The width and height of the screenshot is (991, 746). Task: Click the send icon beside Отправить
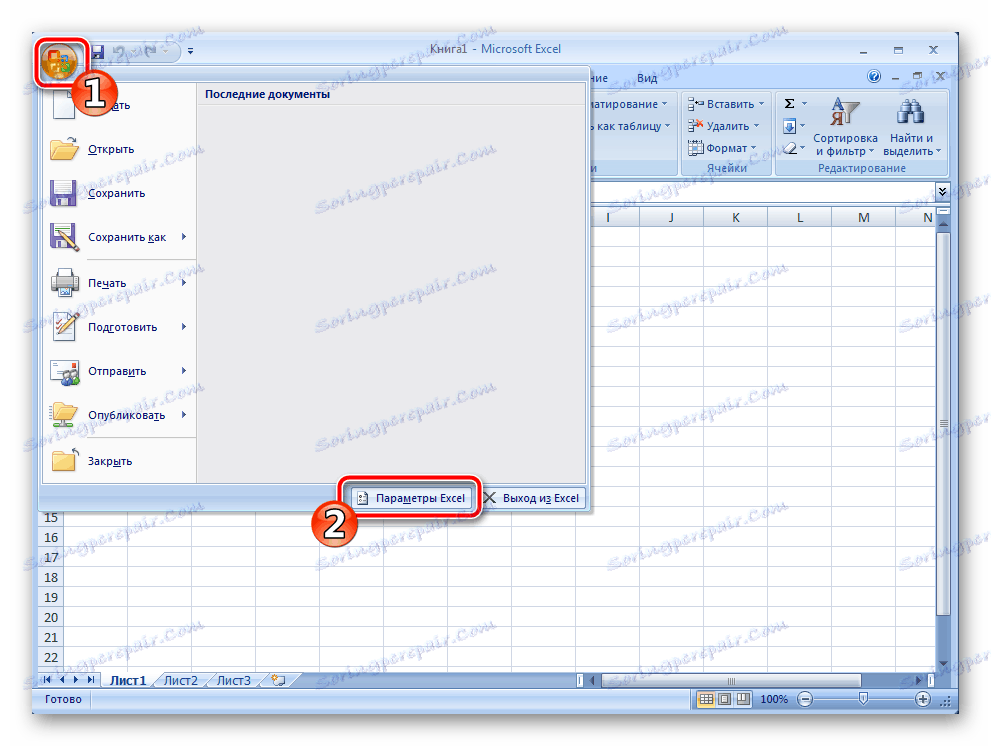pos(65,372)
